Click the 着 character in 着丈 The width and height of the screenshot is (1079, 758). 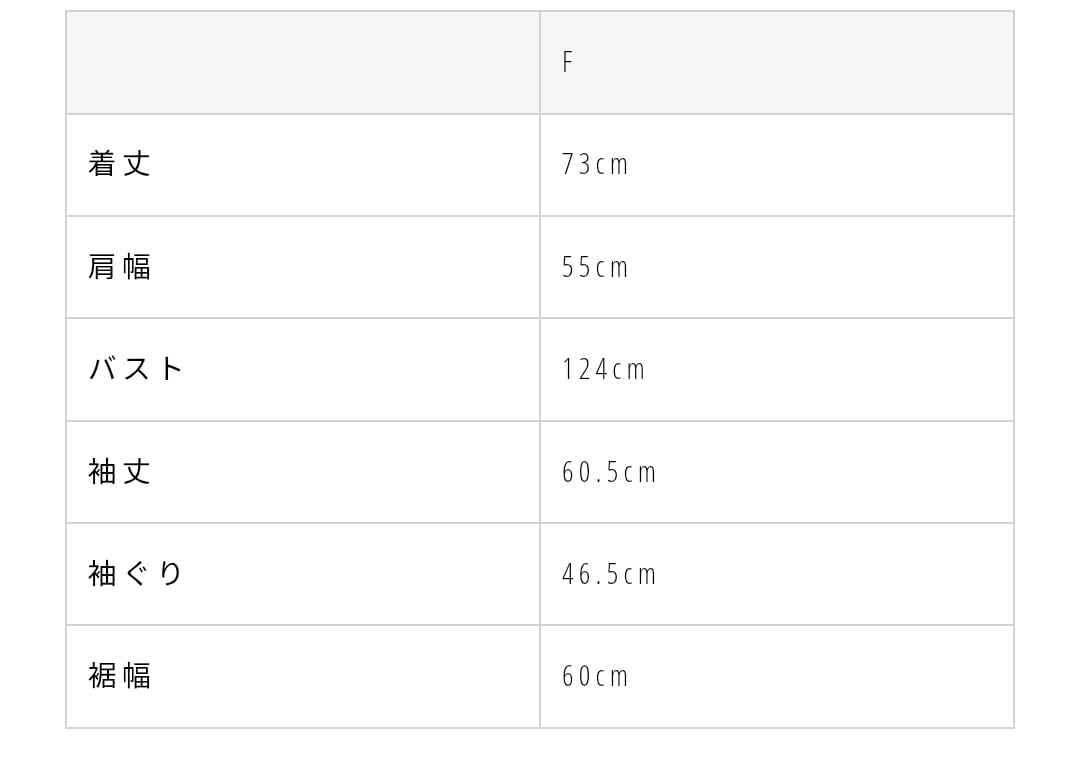[103, 164]
